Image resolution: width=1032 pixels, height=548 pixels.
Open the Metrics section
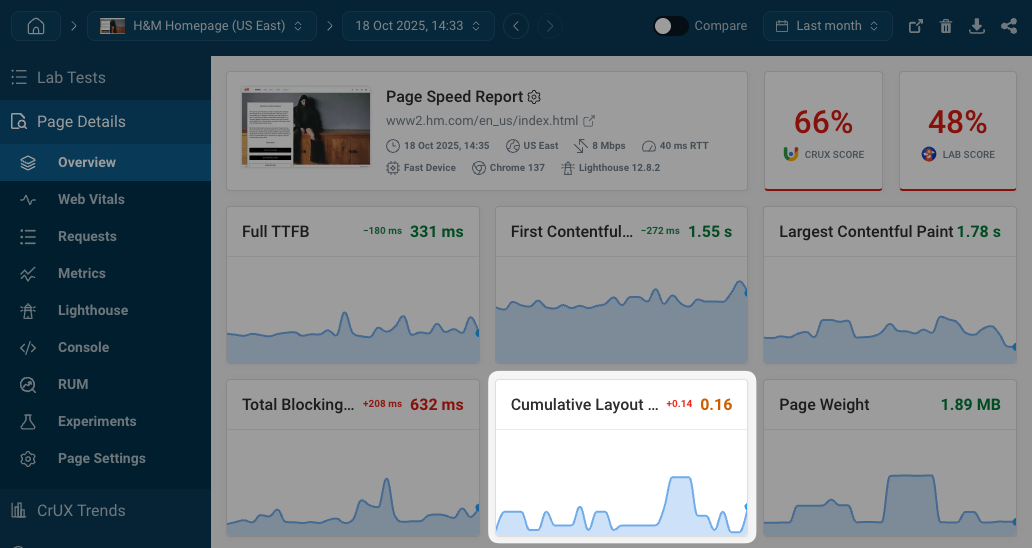coord(105,273)
